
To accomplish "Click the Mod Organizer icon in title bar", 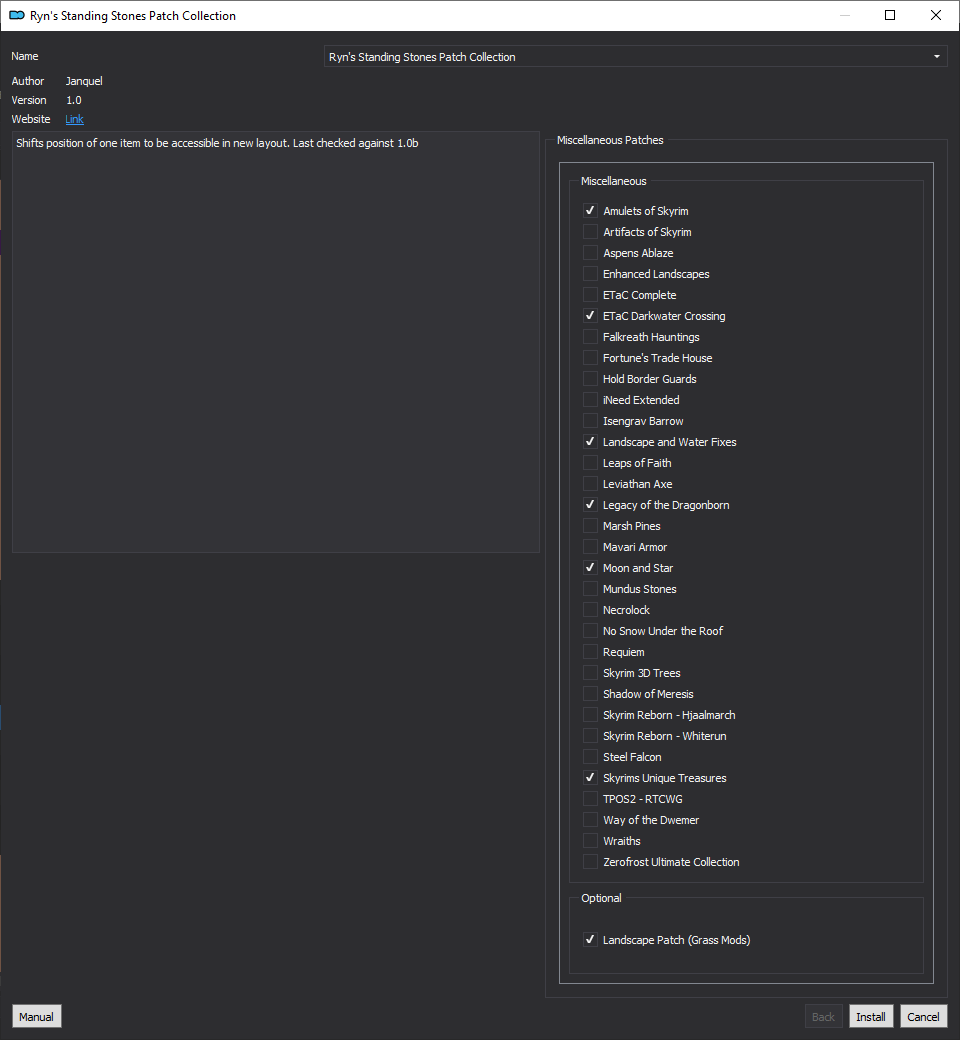I will point(17,15).
